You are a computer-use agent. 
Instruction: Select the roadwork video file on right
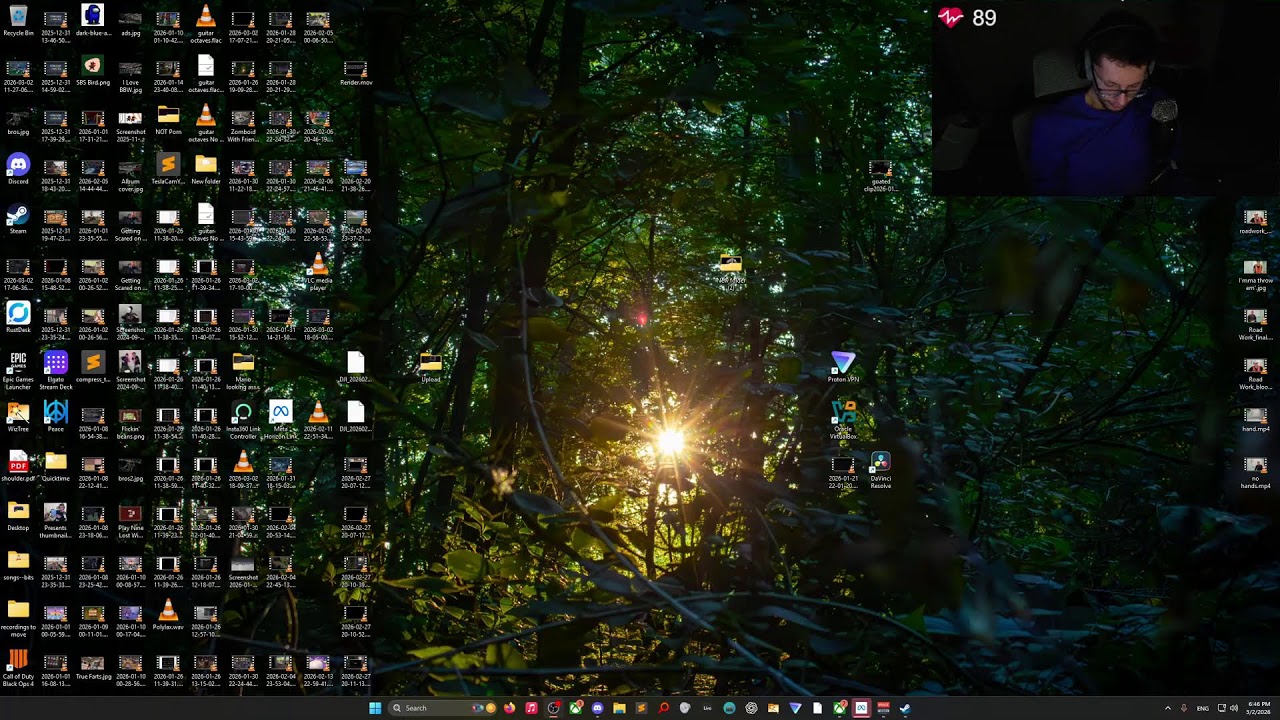1255,220
